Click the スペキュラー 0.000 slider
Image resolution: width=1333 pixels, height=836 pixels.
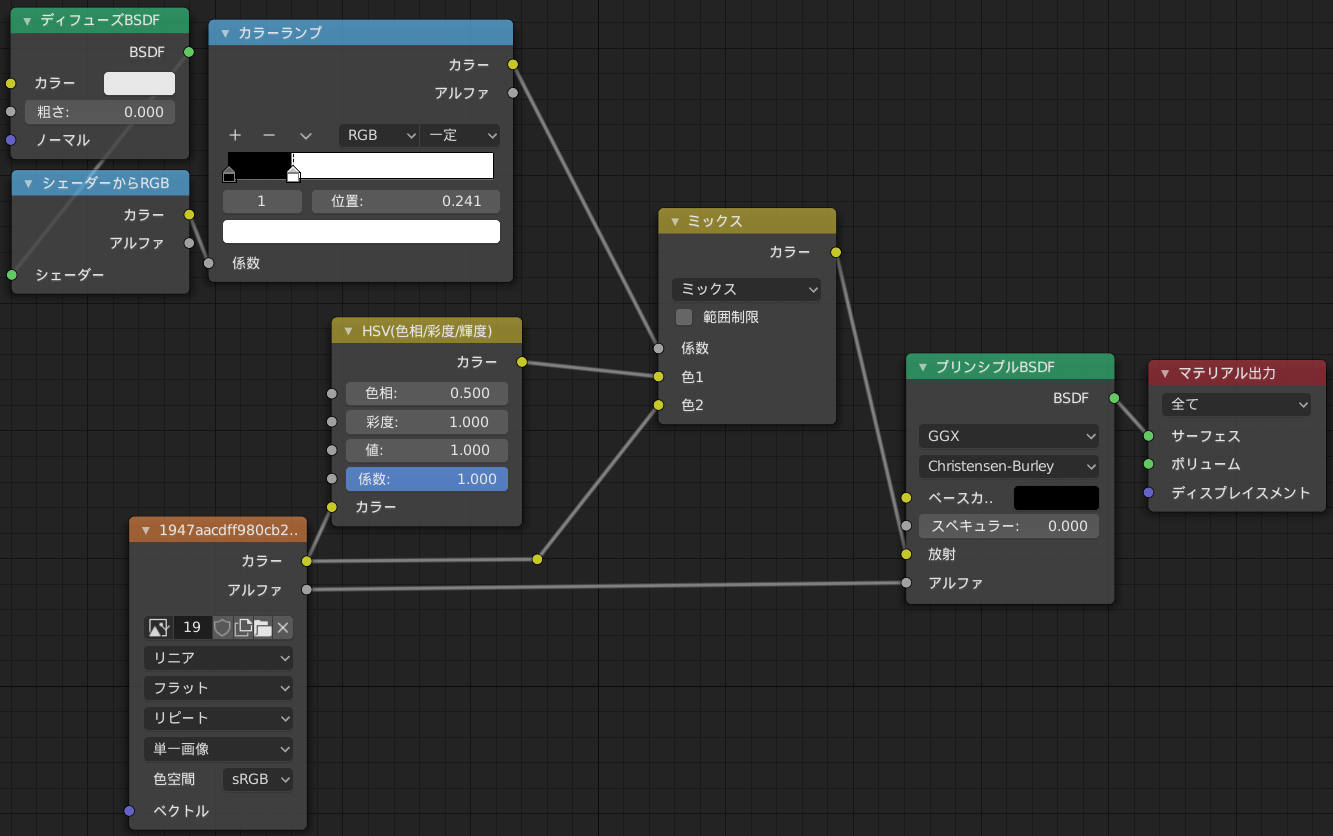tap(1009, 526)
